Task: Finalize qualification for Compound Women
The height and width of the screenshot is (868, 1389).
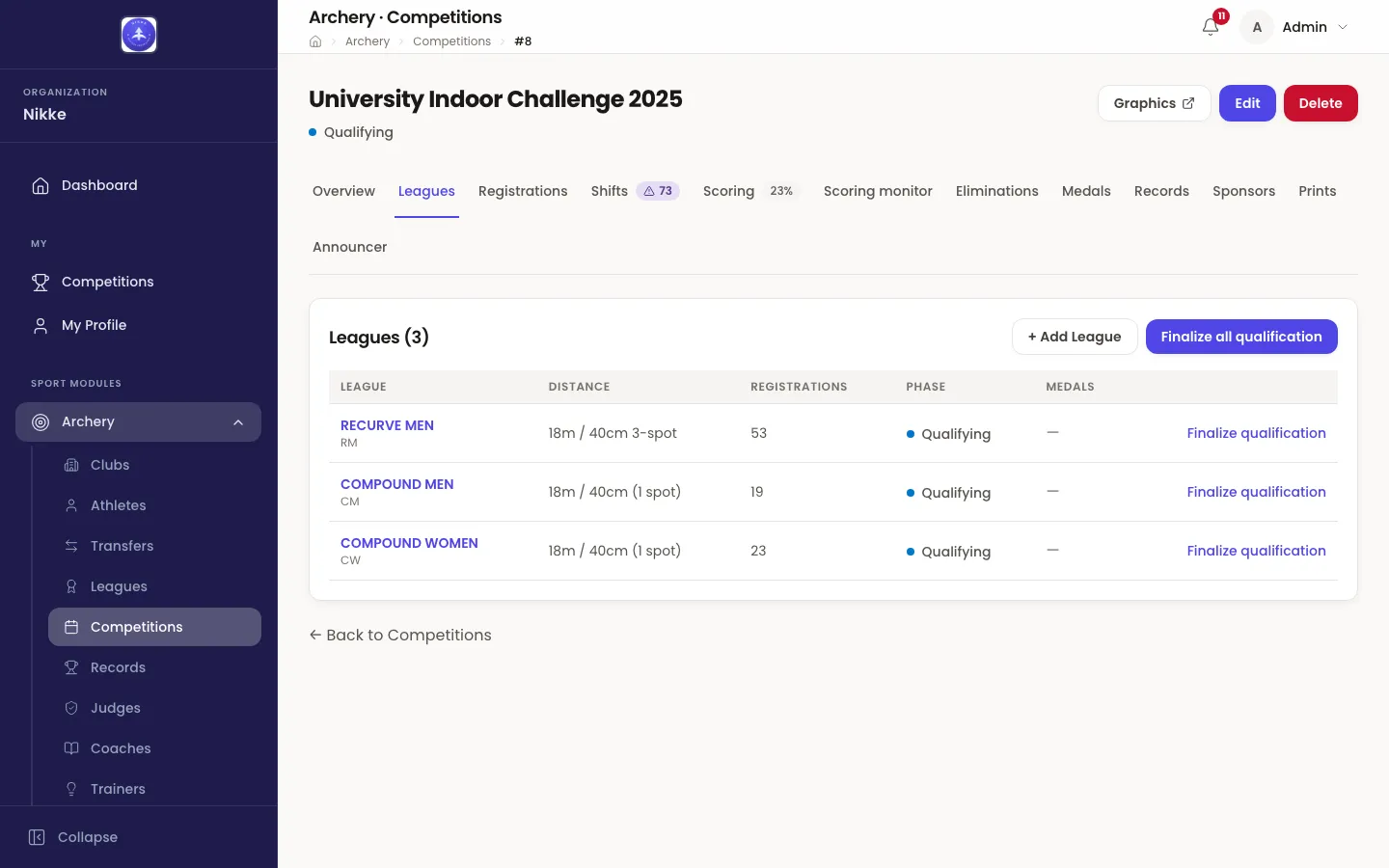Action: pyautogui.click(x=1256, y=551)
